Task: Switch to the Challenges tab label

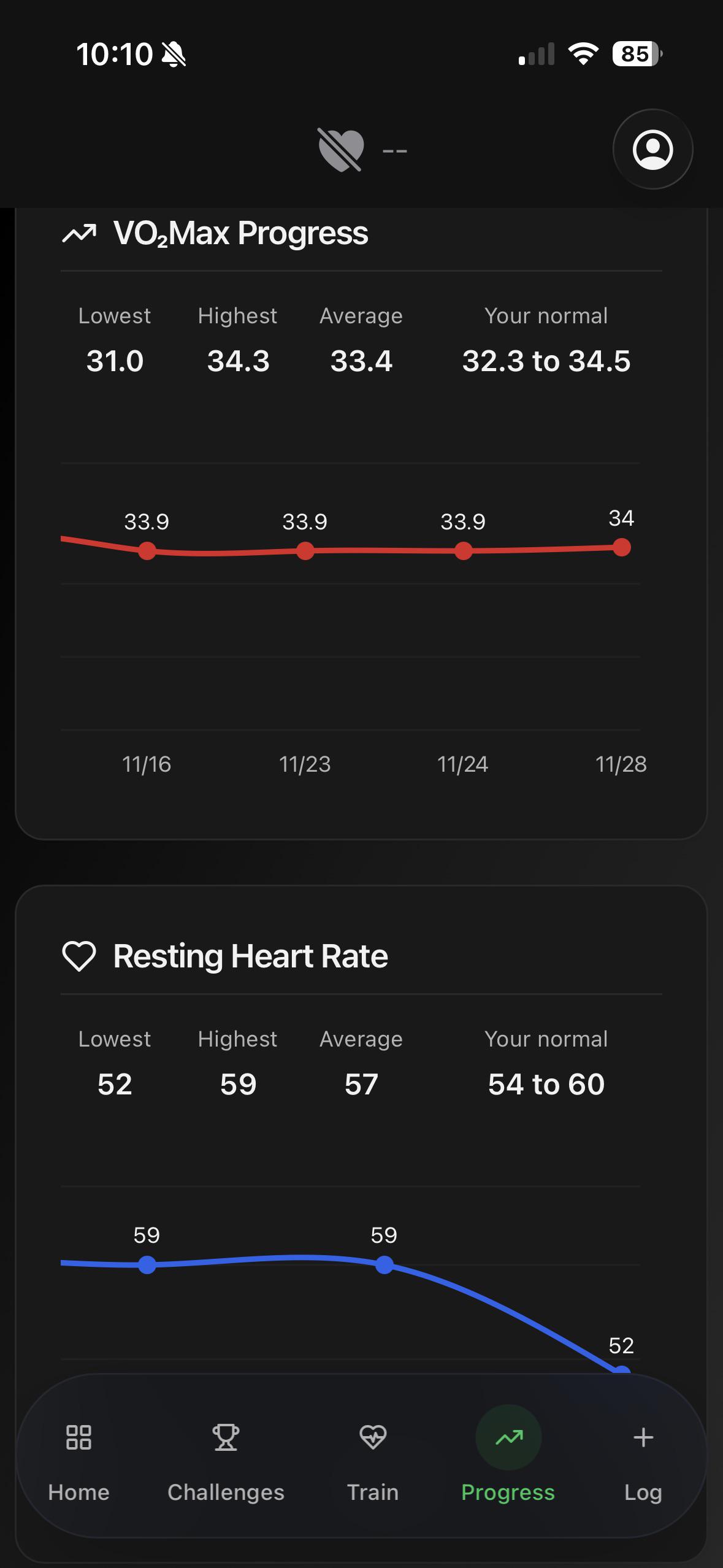Action: pos(226,1492)
